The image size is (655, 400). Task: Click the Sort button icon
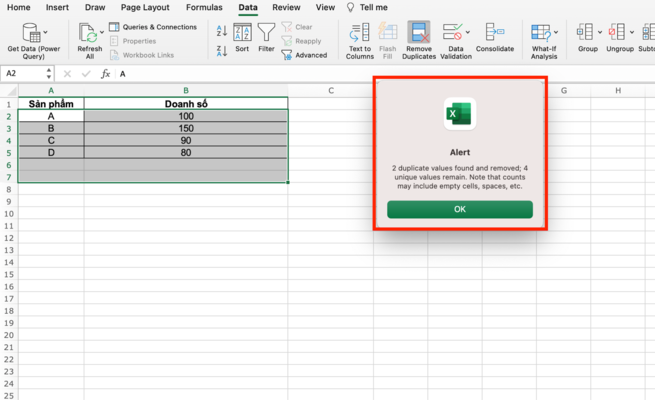coord(242,33)
